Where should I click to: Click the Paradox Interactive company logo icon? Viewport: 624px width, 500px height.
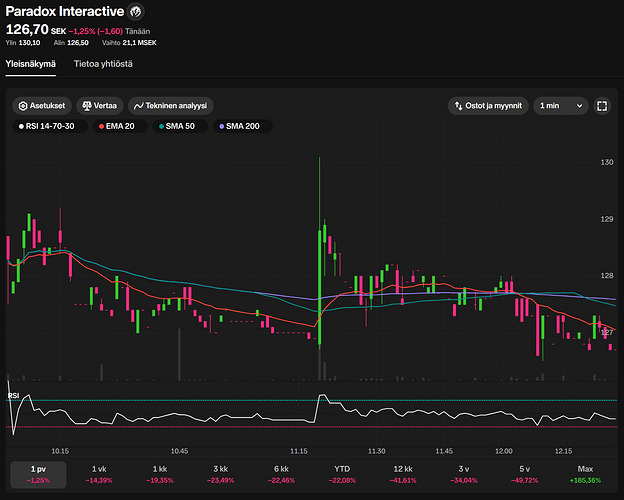click(x=137, y=12)
